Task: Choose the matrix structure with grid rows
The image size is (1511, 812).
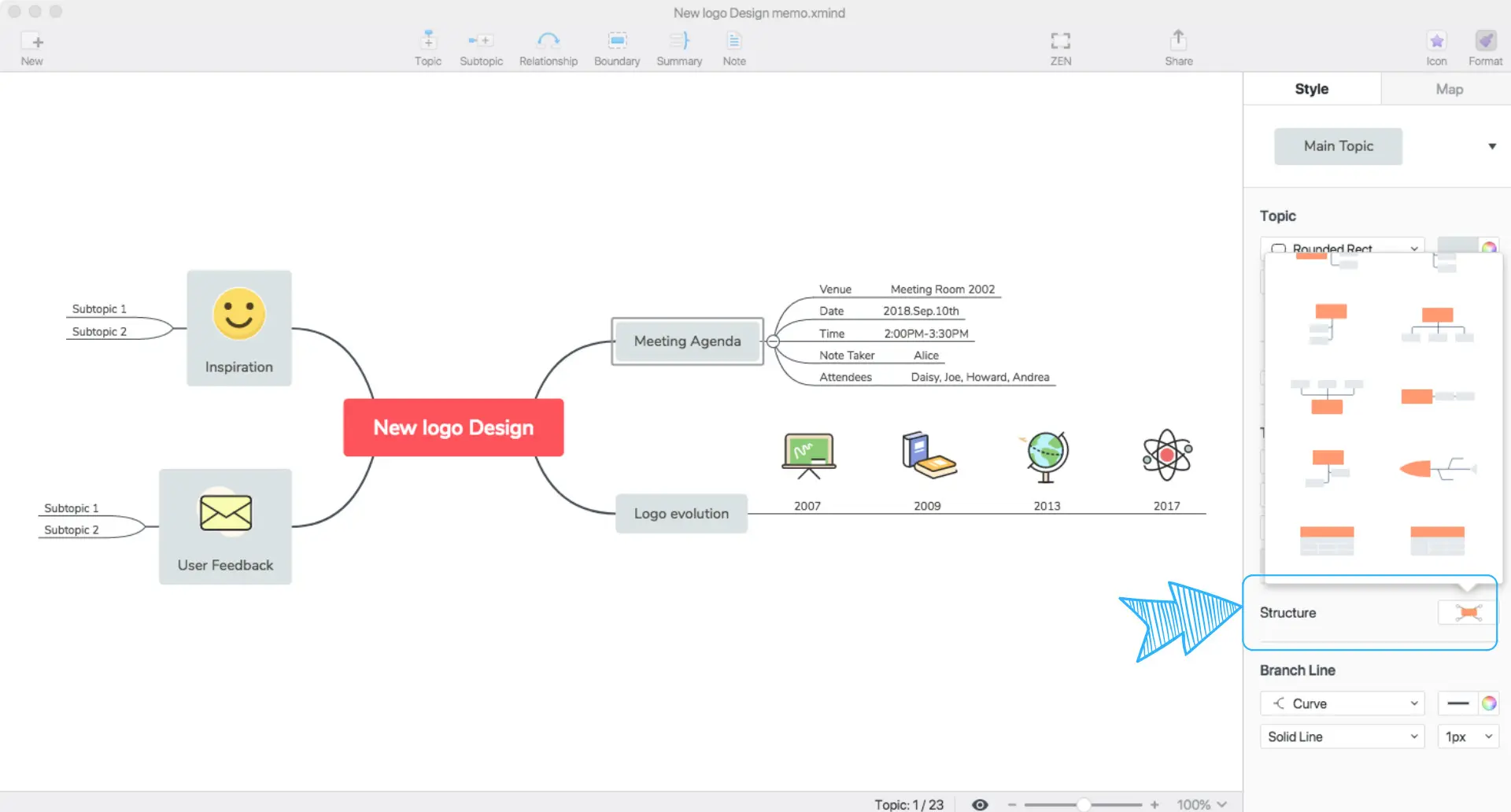Action: point(1327,541)
